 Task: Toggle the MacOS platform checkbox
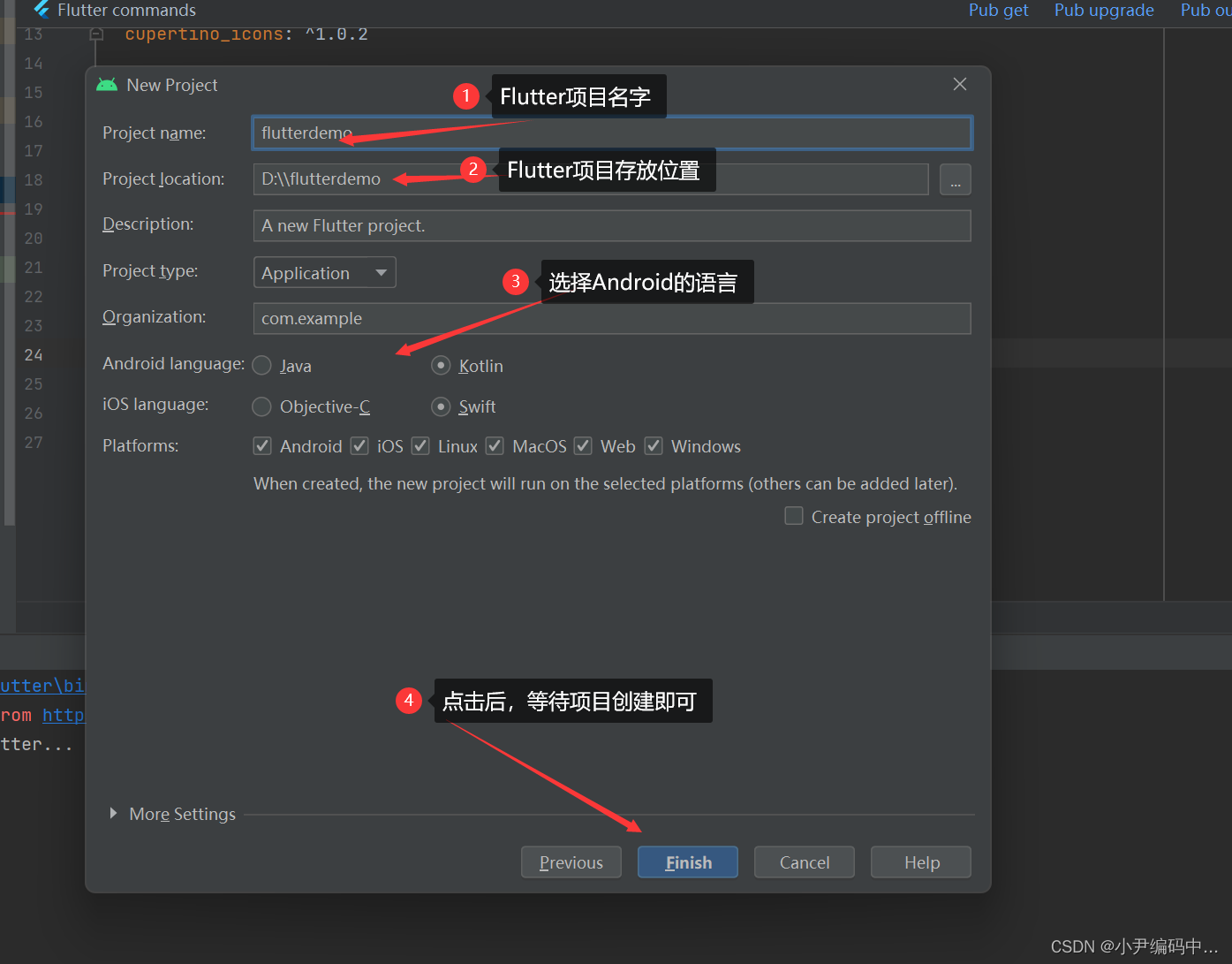pos(495,446)
